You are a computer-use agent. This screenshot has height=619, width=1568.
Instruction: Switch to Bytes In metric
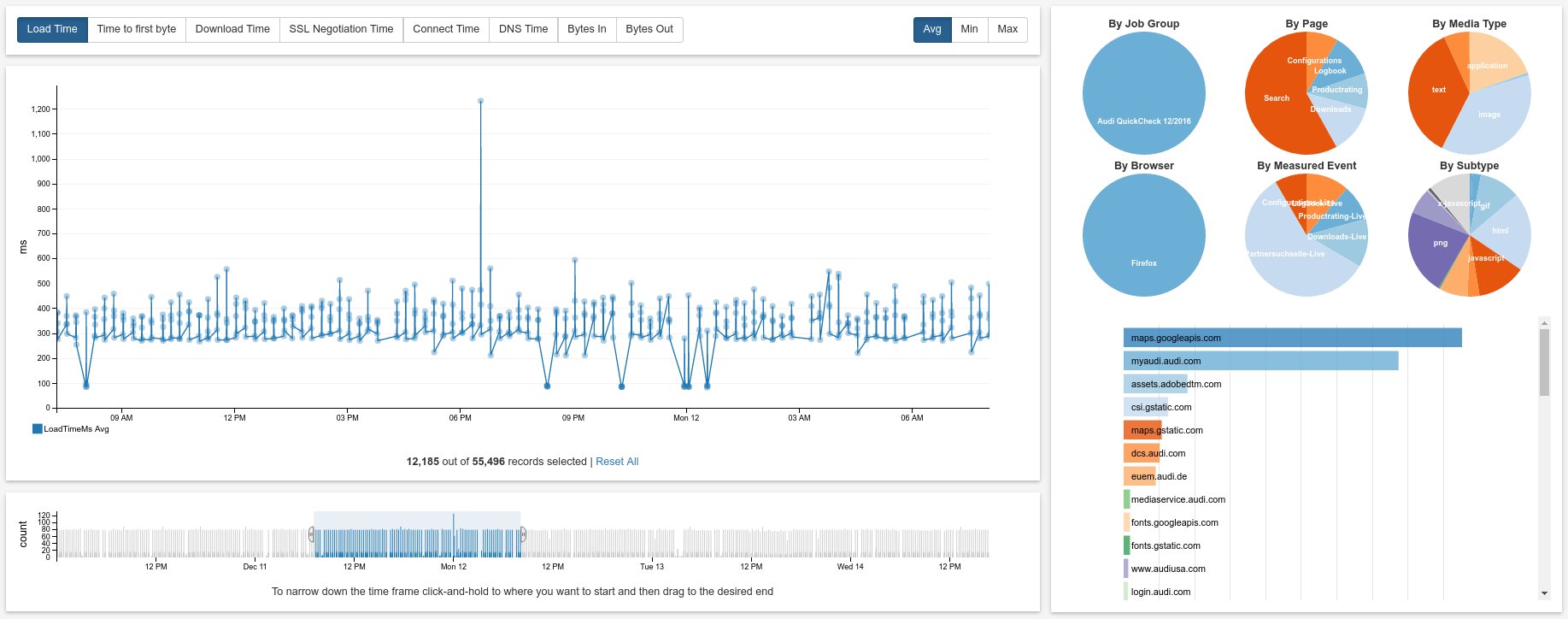(x=587, y=29)
